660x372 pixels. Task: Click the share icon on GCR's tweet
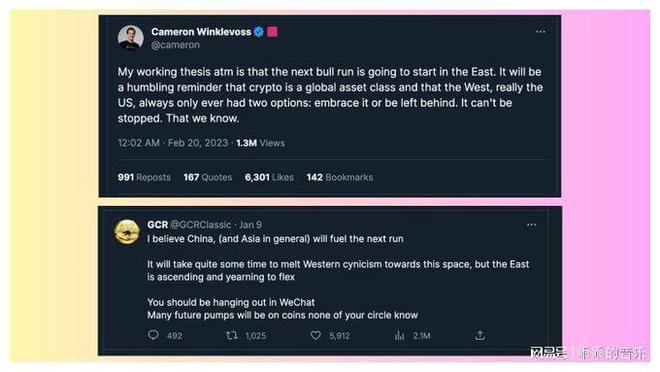coord(480,335)
